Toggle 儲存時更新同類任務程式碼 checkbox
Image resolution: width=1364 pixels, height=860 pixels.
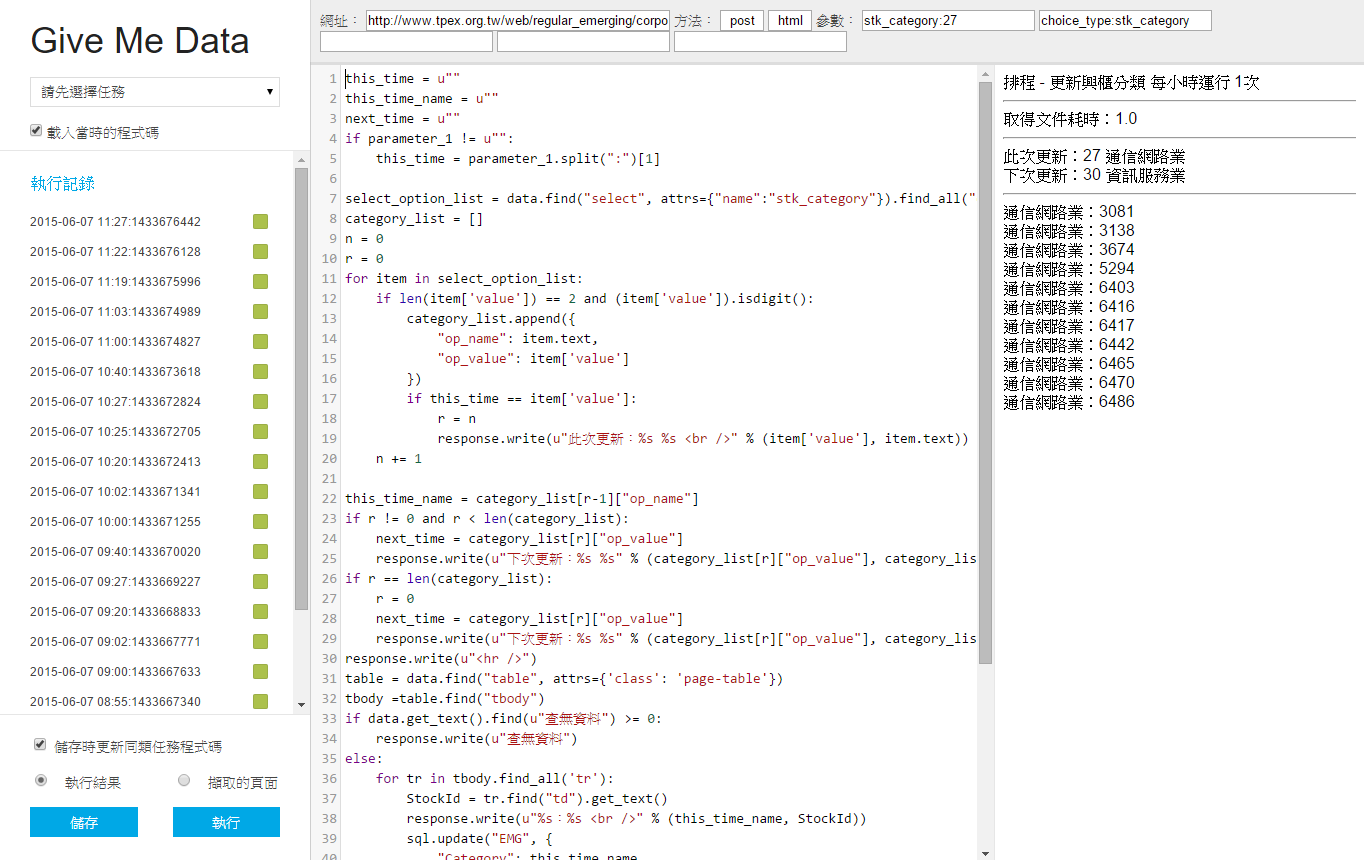[40, 745]
